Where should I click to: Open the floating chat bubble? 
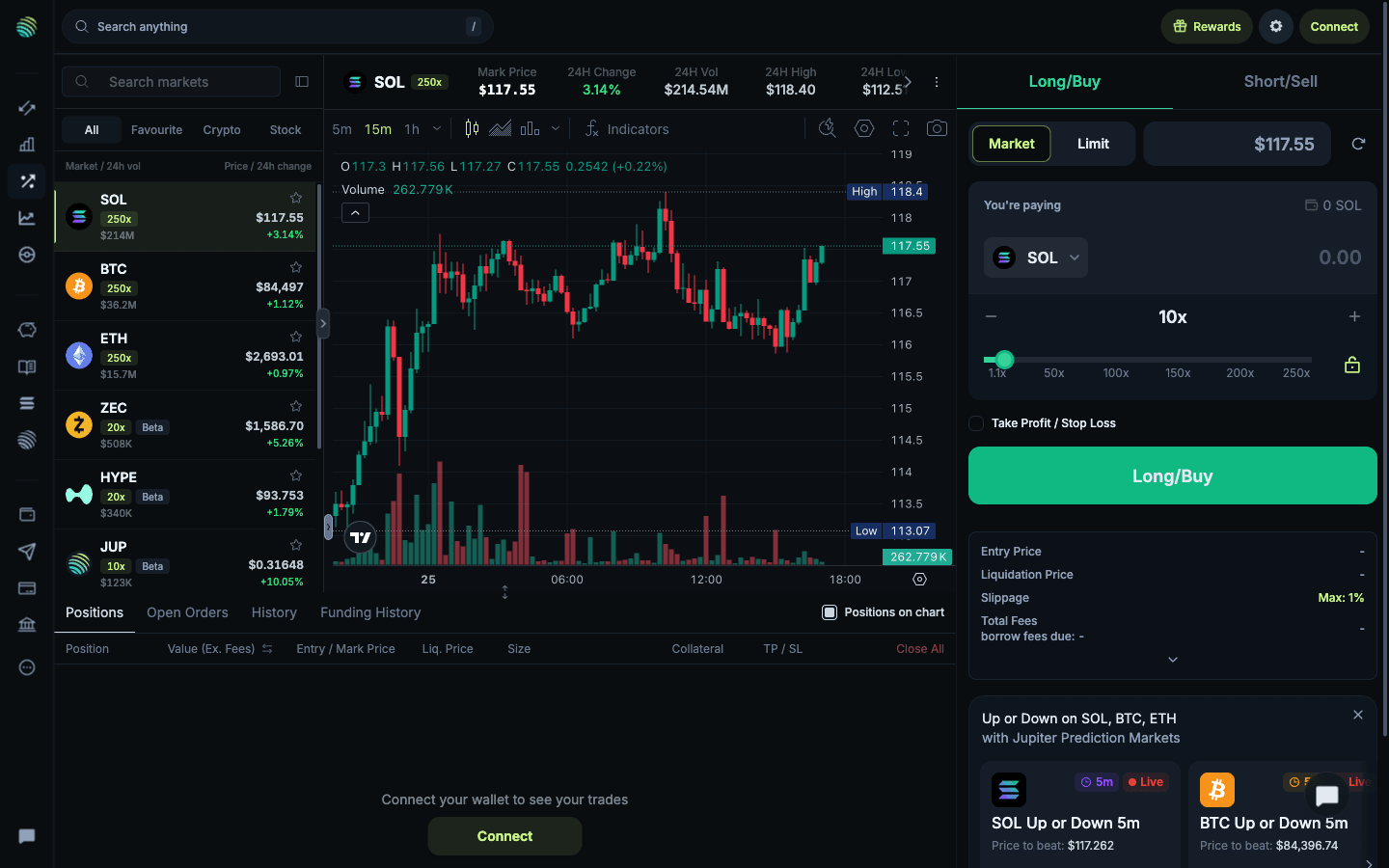click(x=1327, y=796)
